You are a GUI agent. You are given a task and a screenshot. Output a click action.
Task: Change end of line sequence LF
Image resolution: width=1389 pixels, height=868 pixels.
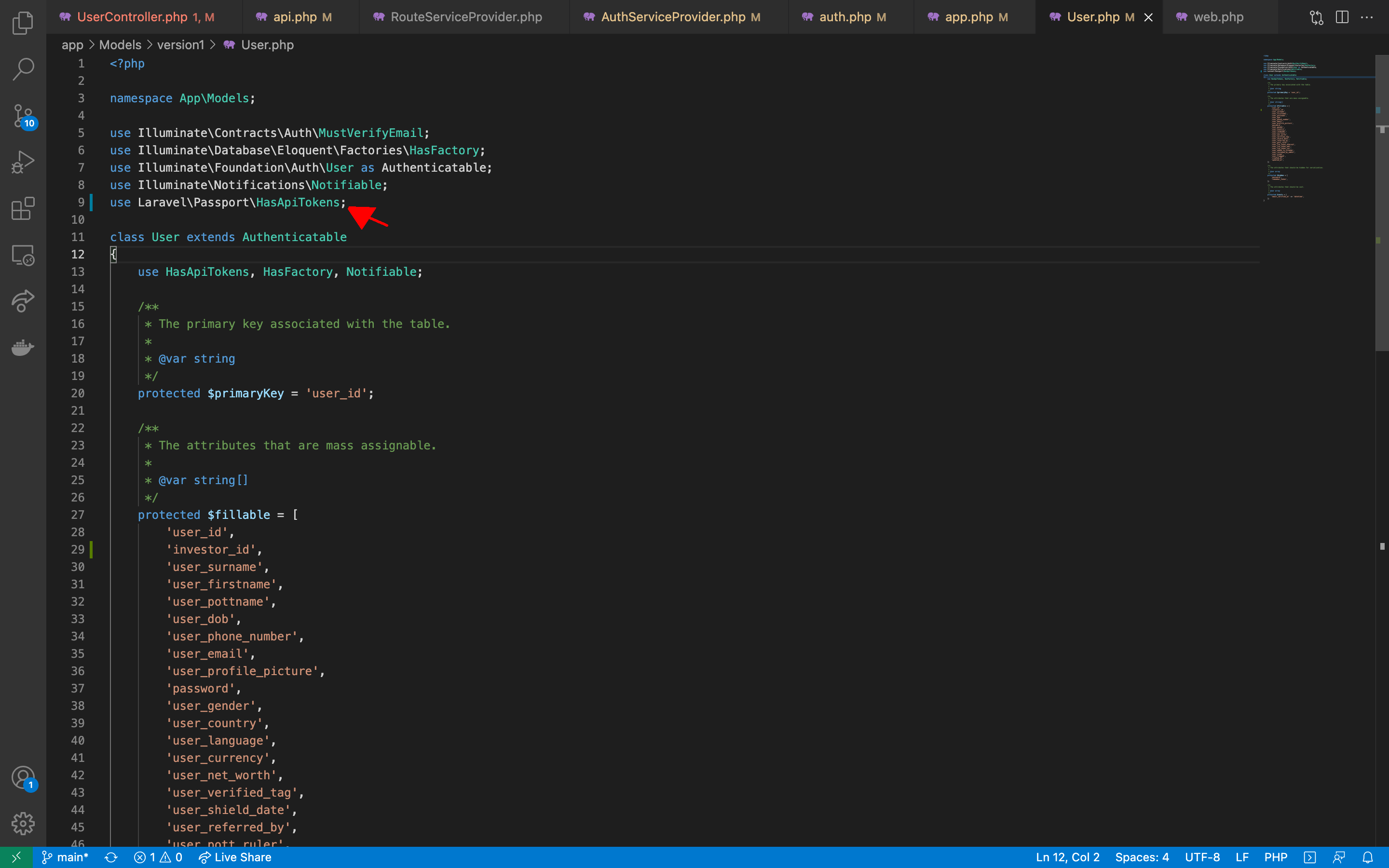[x=1242, y=857]
